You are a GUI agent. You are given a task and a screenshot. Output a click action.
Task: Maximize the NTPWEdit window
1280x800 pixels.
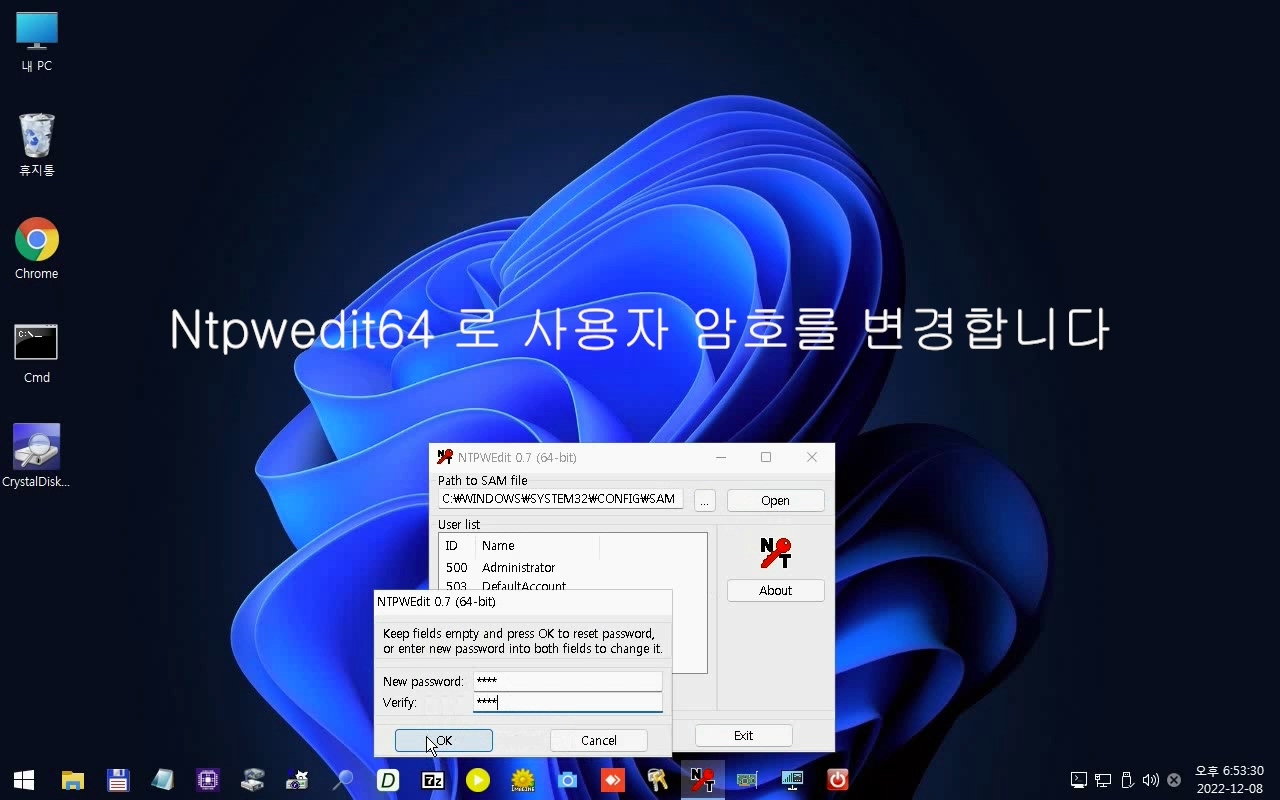[766, 457]
